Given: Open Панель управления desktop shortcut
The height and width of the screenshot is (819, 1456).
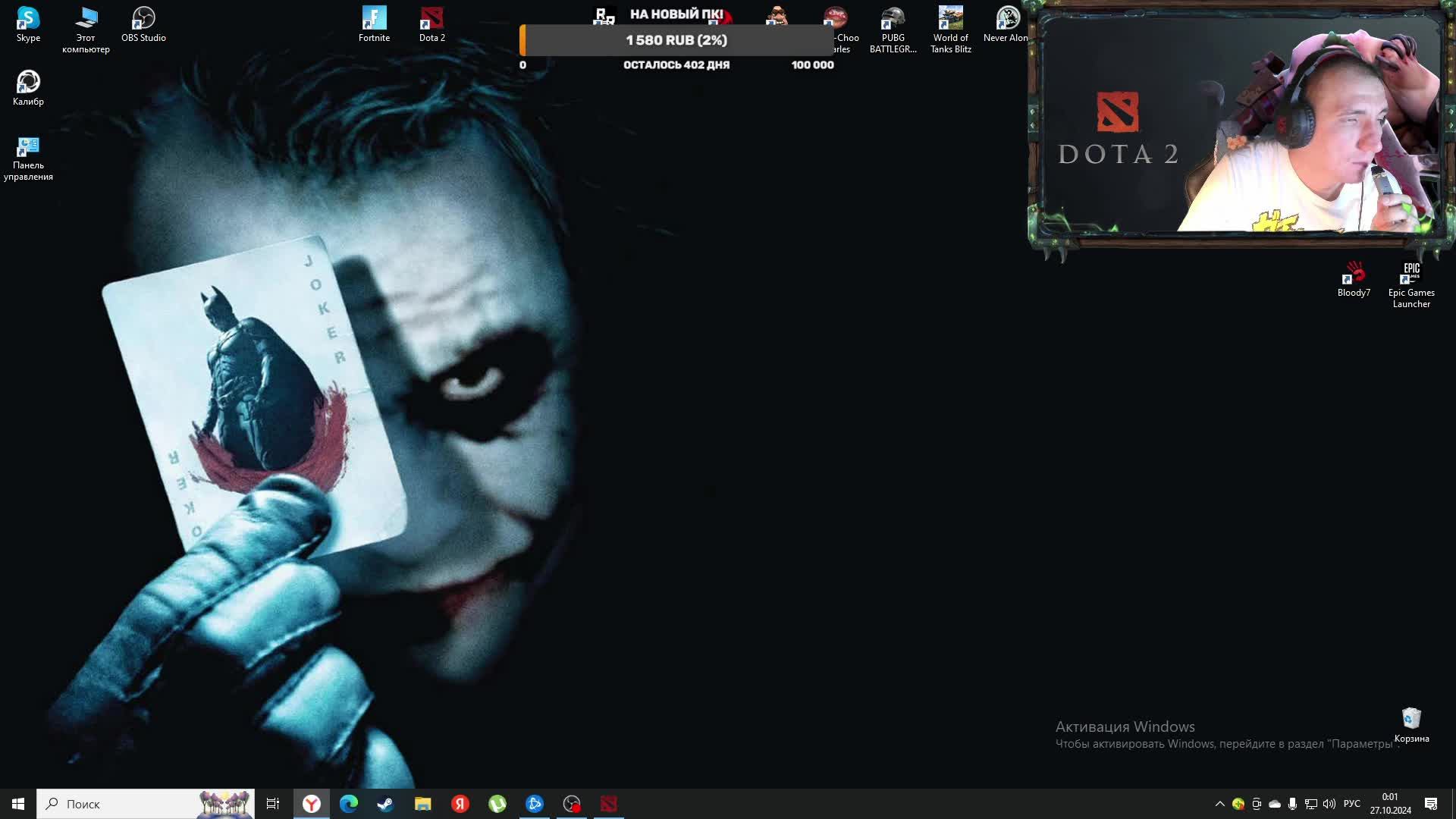Looking at the screenshot, I should click(28, 158).
